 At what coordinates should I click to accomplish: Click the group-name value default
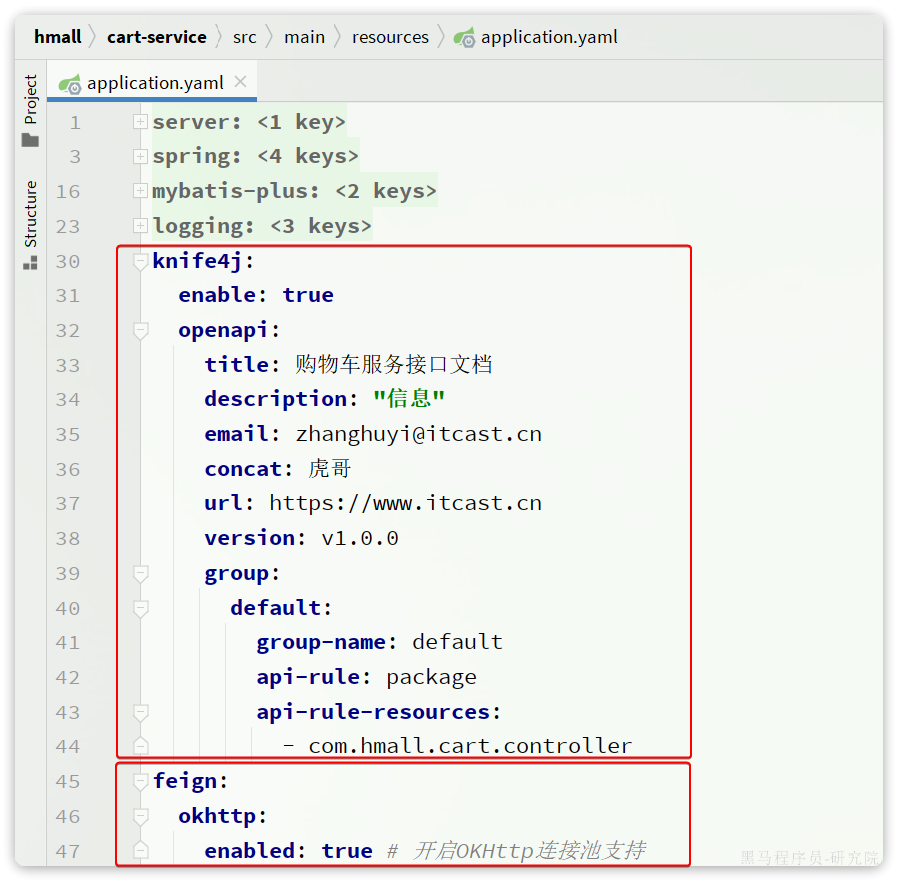point(457,642)
